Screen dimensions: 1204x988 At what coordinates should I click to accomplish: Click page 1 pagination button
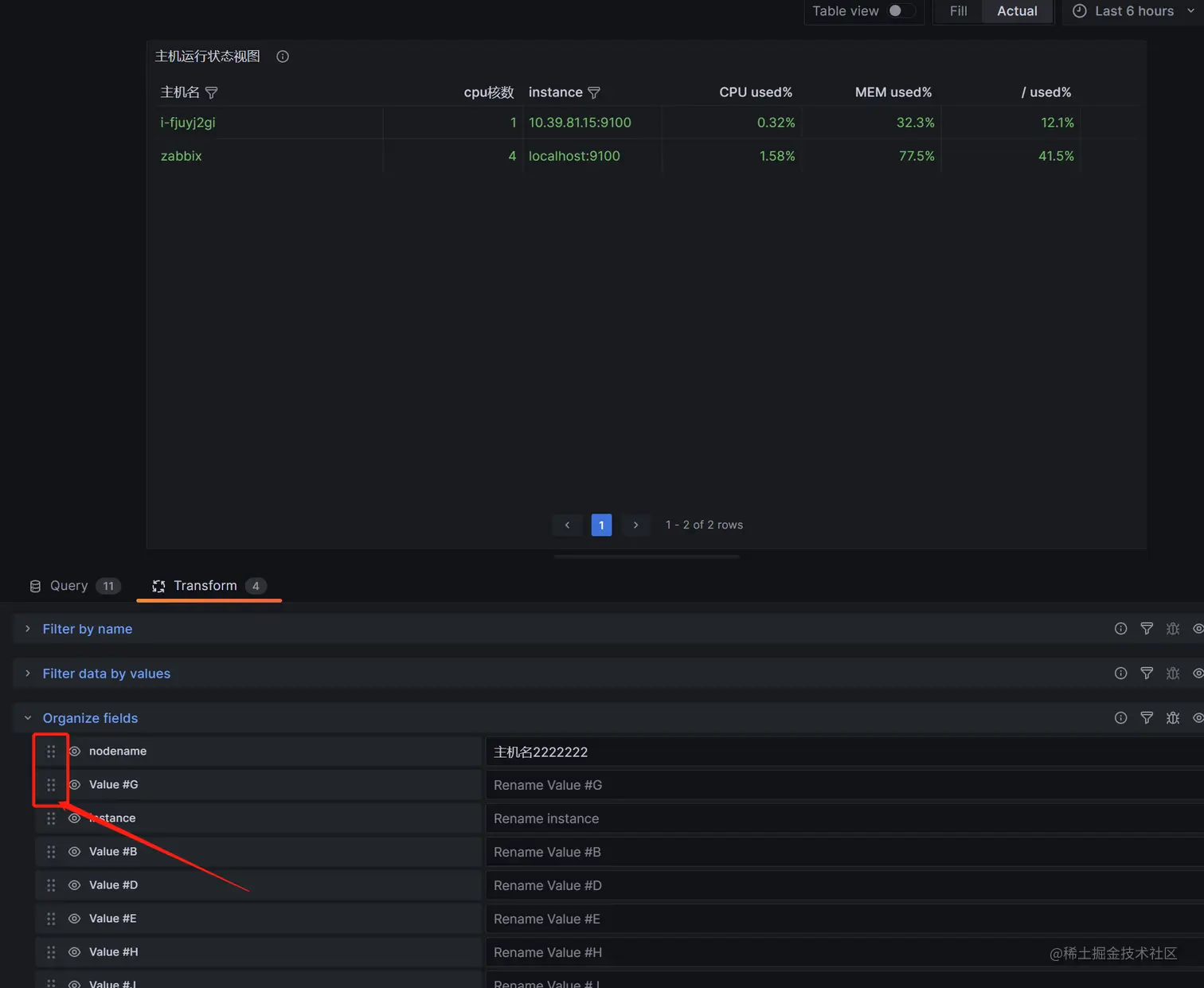tap(601, 525)
